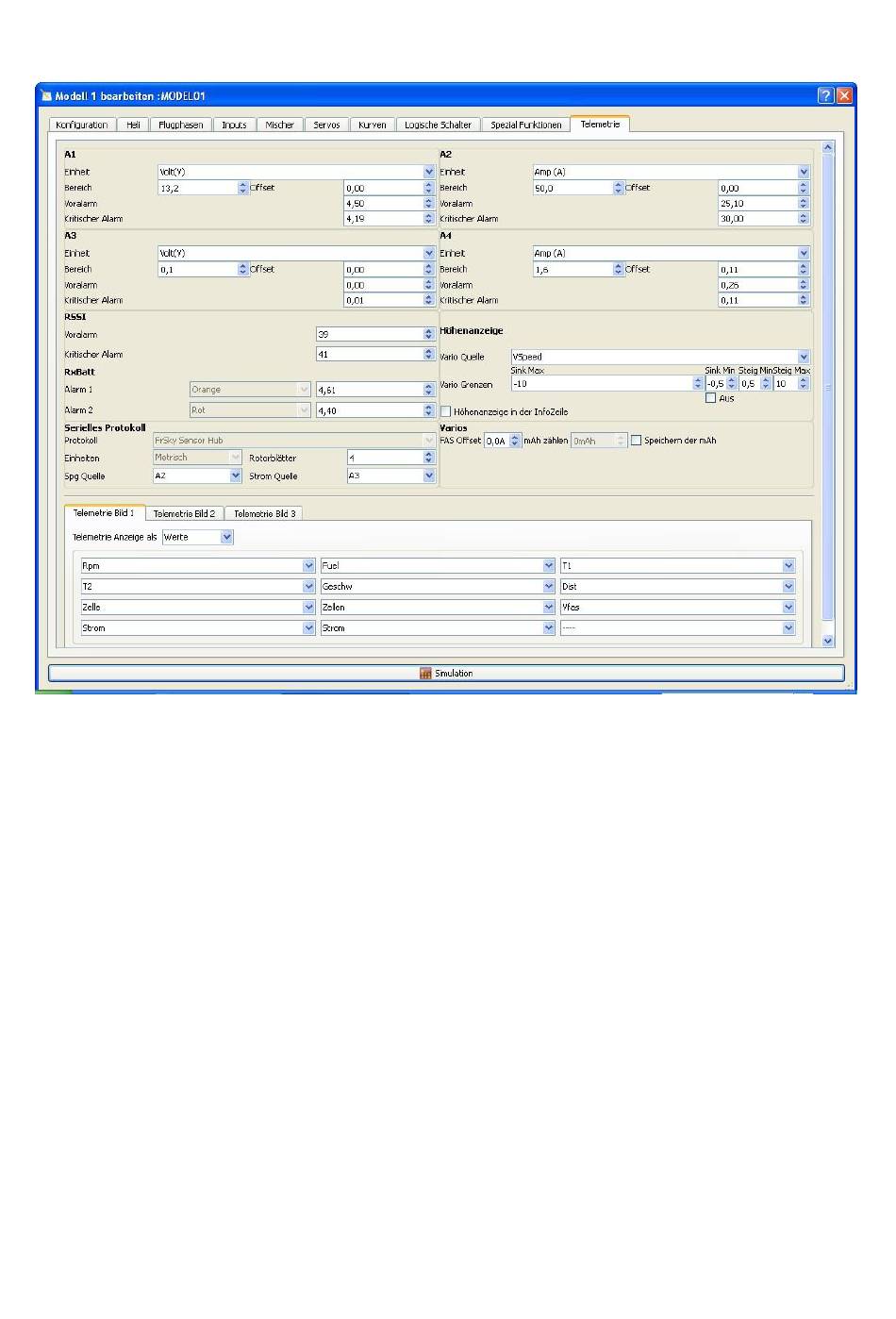Show the Telemetrie Bild 1 tab

104,512
